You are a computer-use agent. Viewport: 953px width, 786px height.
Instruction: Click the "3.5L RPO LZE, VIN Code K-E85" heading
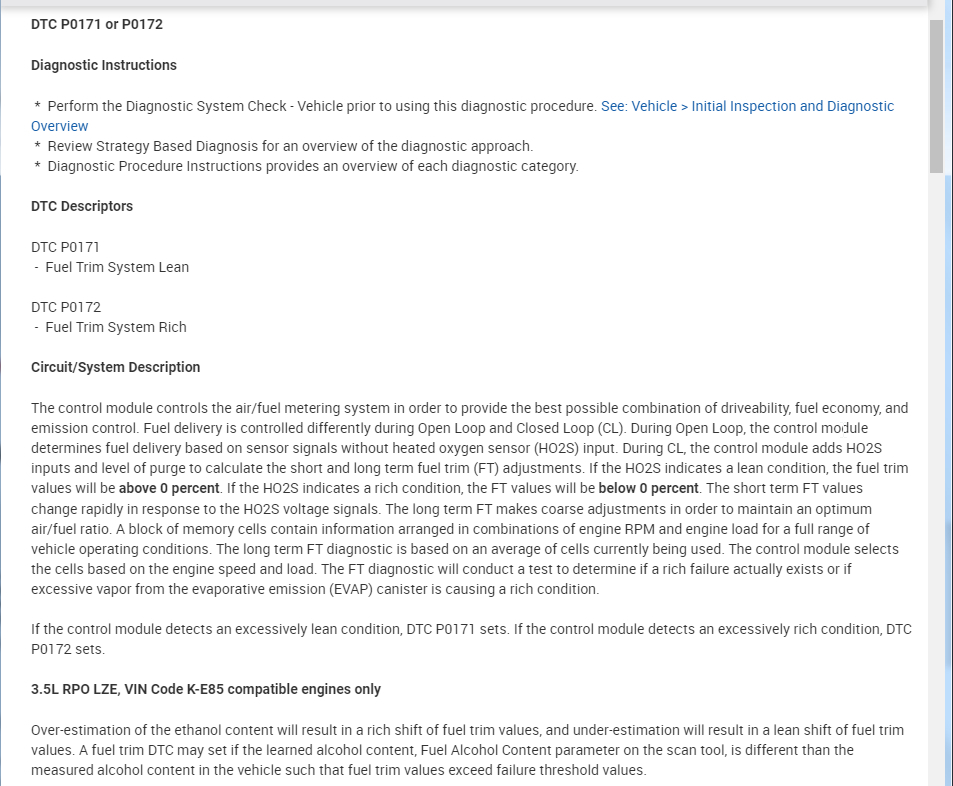click(x=206, y=689)
